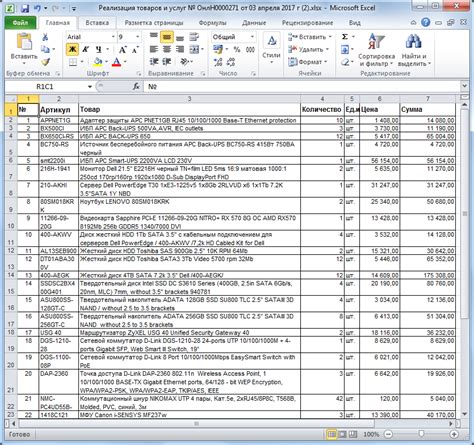
Task: Select the Товар header cell
Action: pyautogui.click(x=189, y=109)
